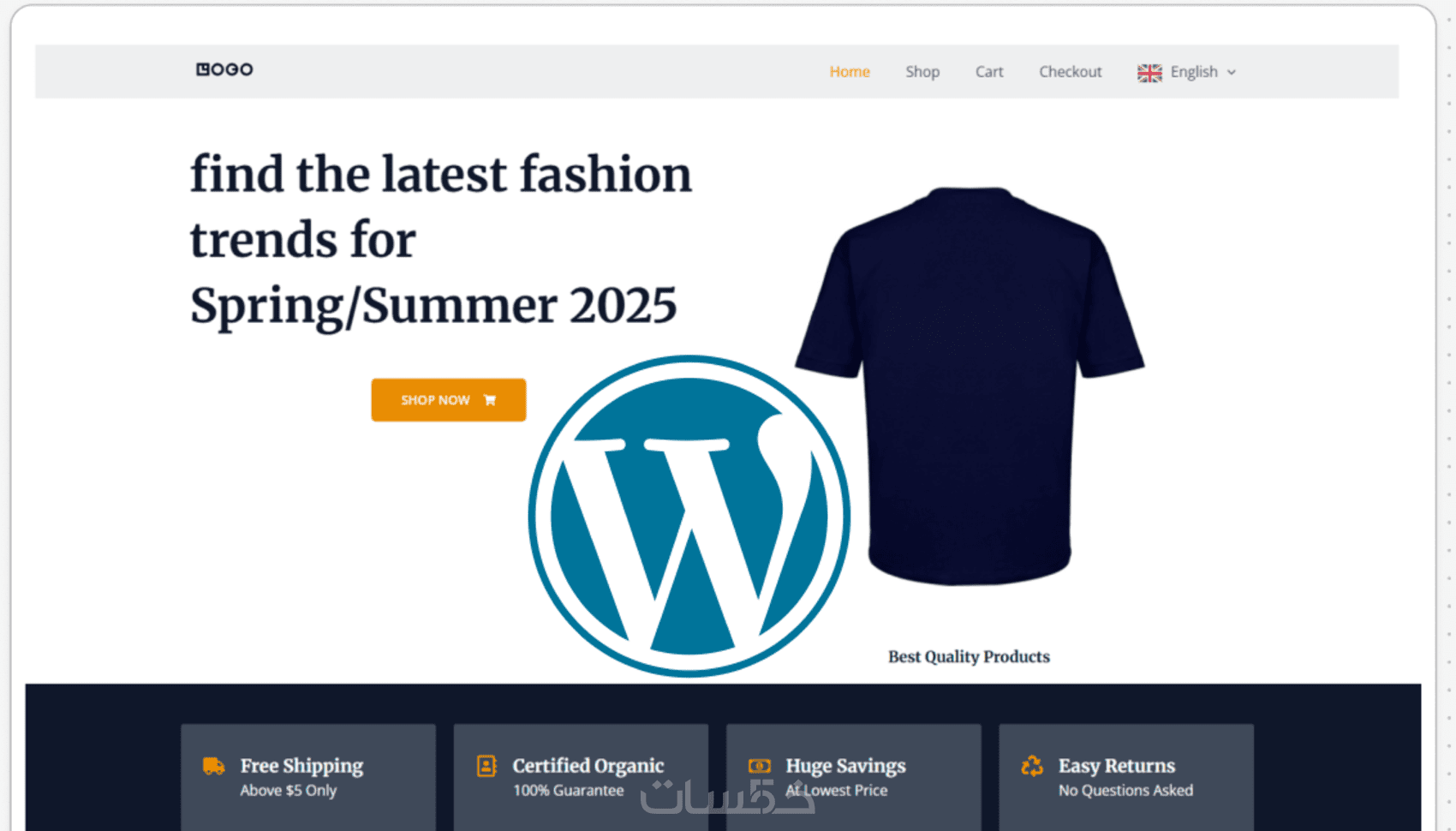Click the UK flag language icon

[x=1149, y=73]
